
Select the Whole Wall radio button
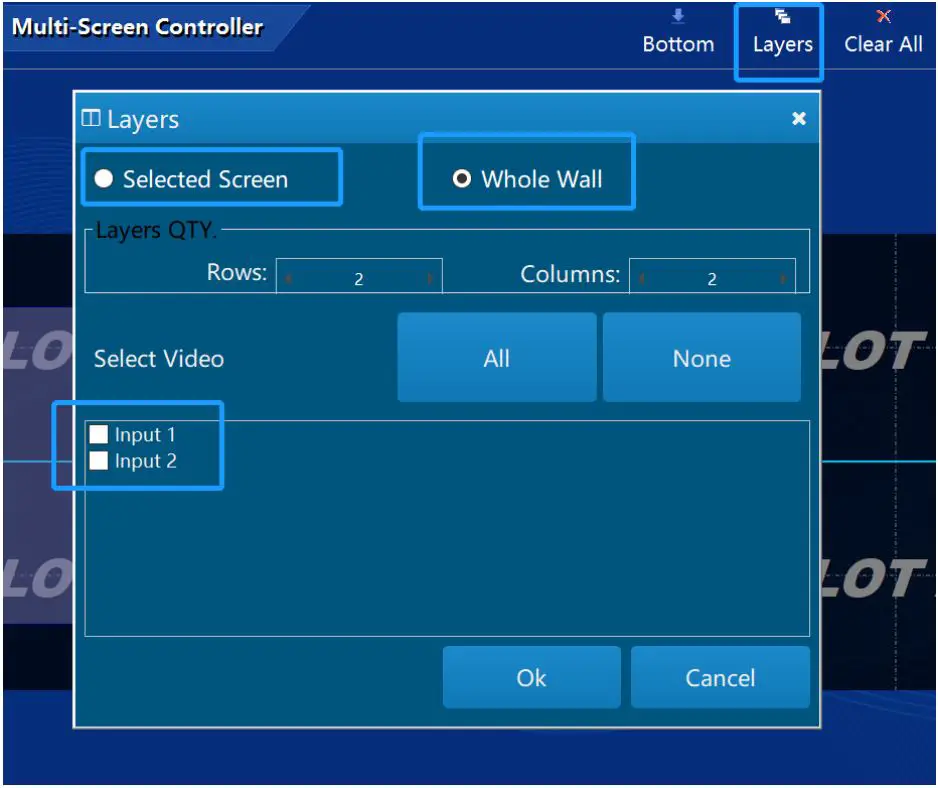(461, 179)
